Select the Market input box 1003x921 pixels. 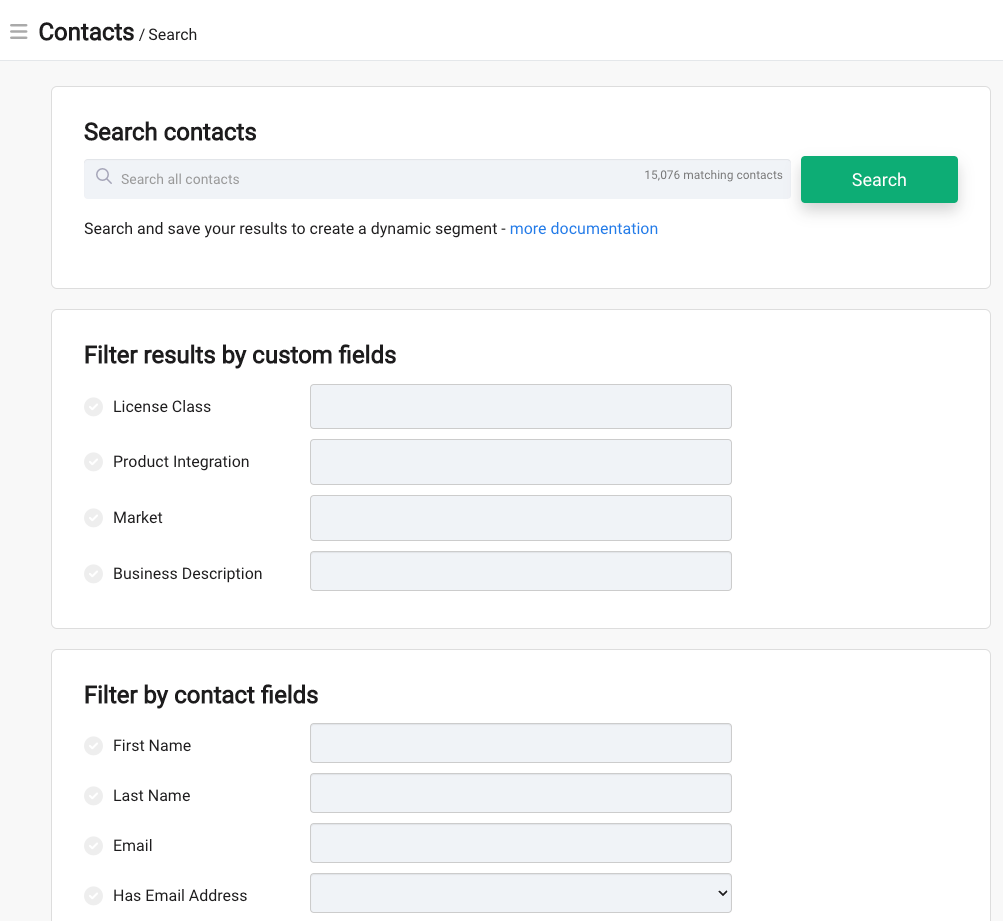(x=521, y=518)
